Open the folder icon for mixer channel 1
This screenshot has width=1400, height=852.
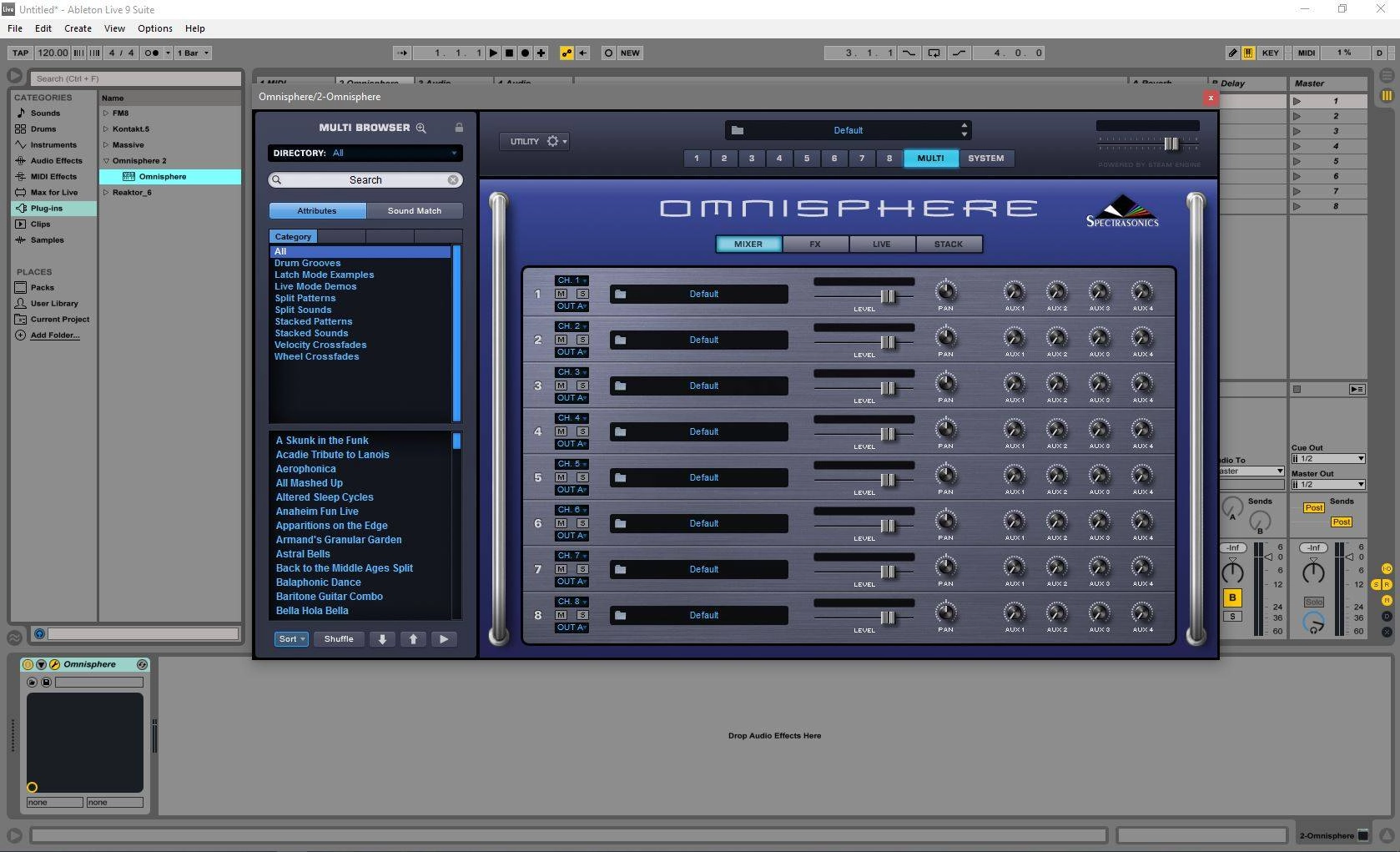tap(620, 294)
